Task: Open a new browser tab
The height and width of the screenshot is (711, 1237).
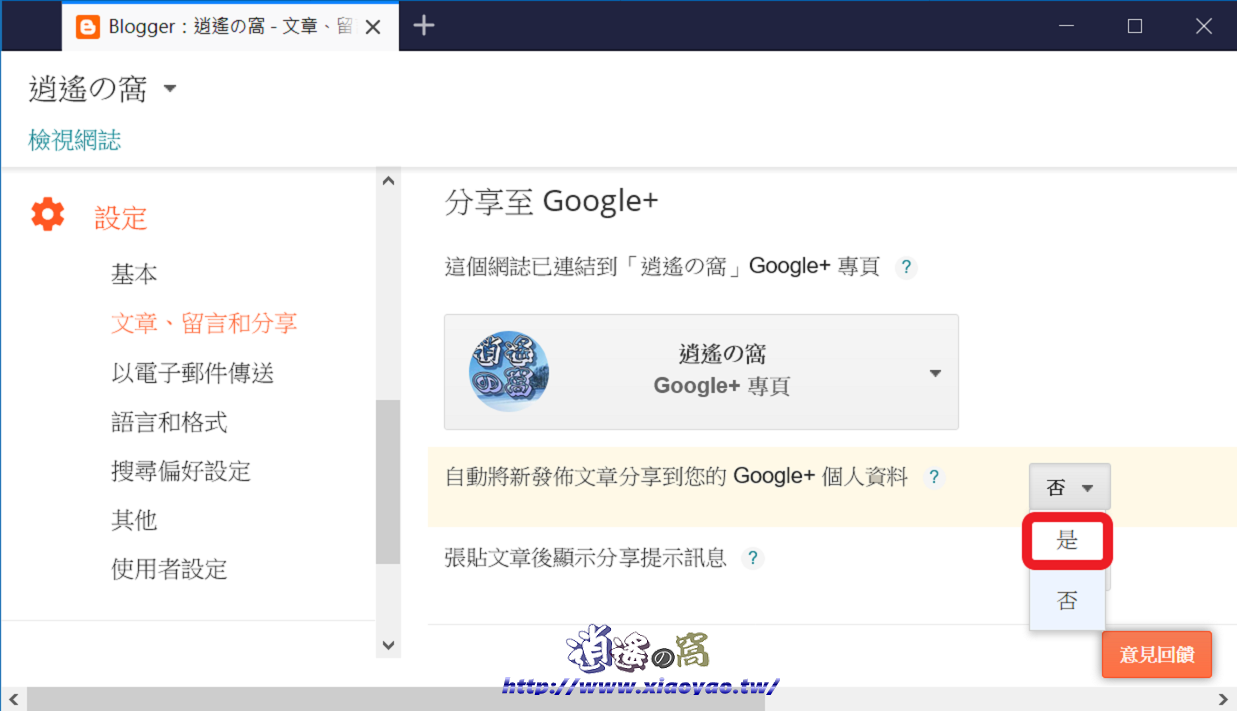Action: click(424, 25)
